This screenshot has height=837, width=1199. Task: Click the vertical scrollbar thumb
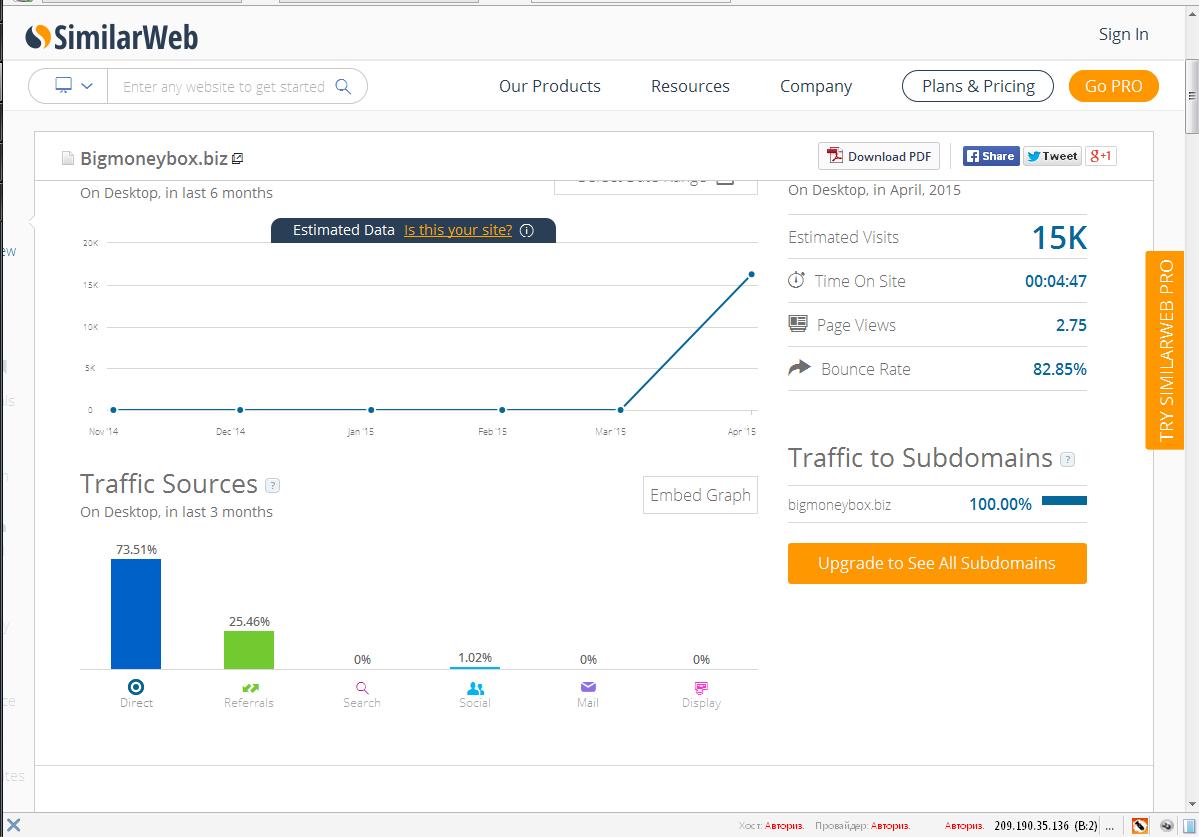pos(1191,96)
